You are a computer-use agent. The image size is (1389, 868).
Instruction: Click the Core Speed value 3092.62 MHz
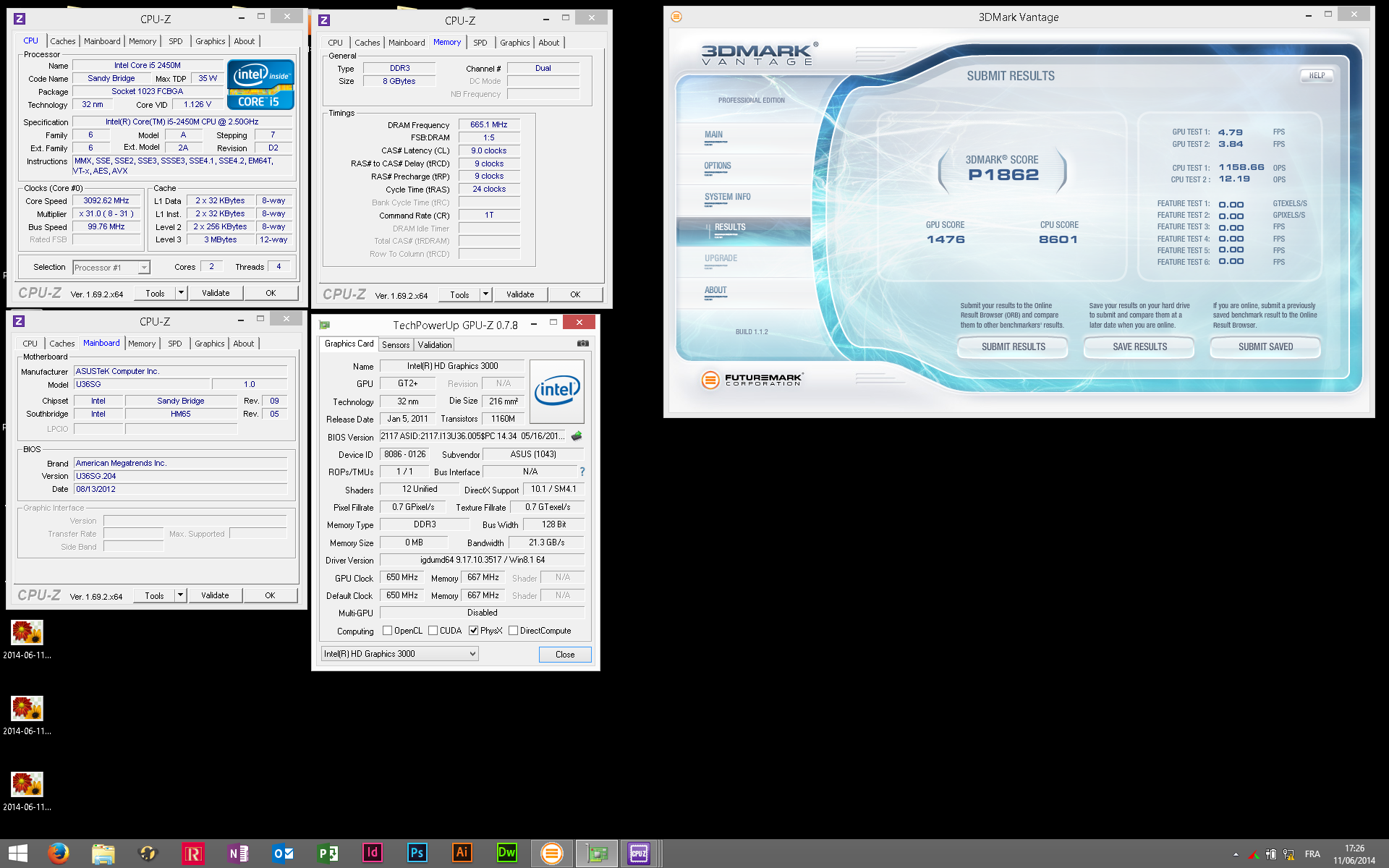click(106, 201)
